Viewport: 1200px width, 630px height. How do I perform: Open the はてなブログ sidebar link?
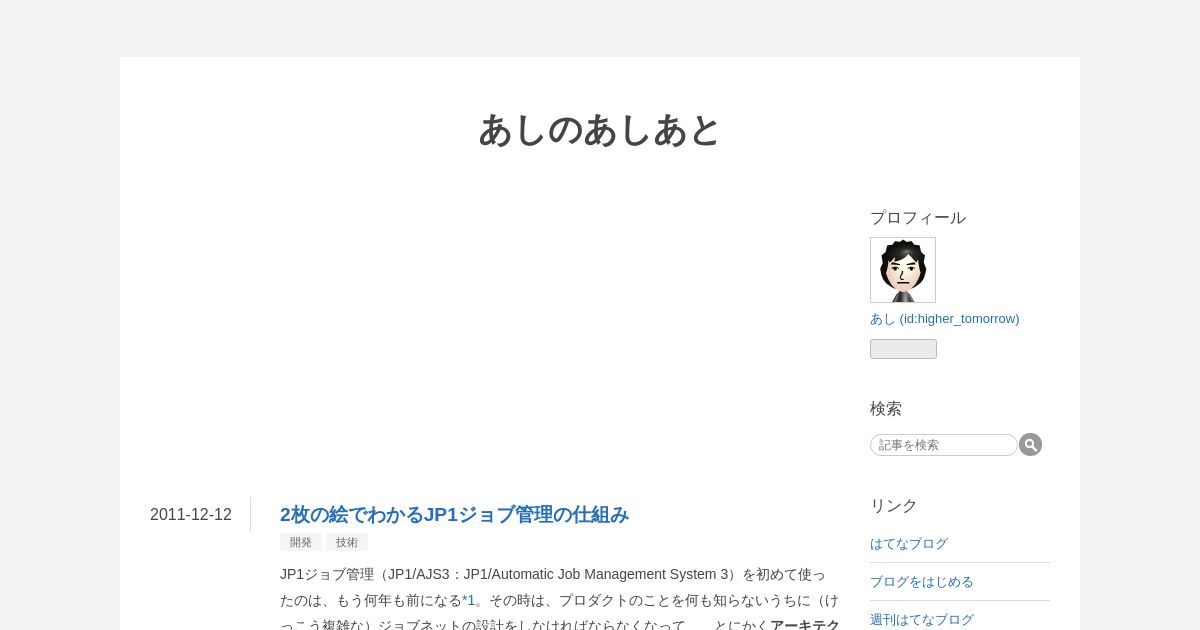click(x=909, y=544)
